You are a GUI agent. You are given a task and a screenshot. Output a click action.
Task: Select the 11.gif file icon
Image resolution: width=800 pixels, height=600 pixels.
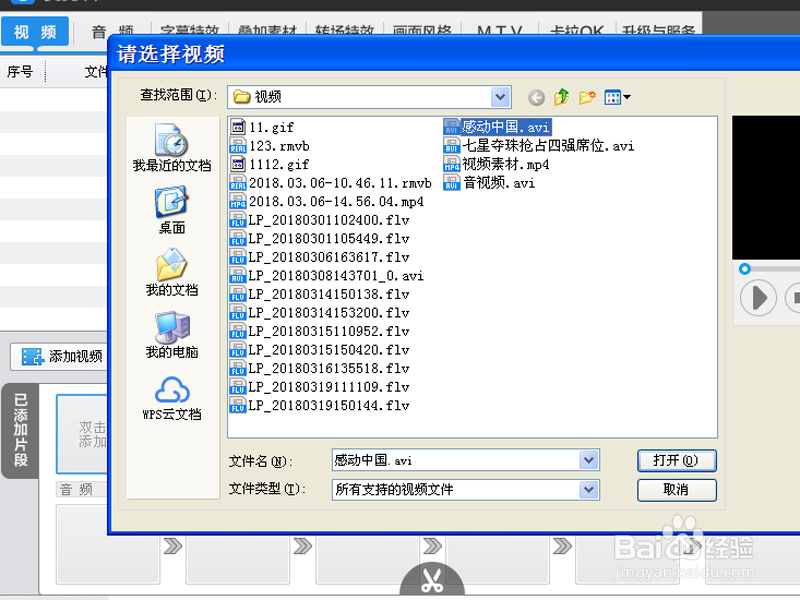(238, 127)
